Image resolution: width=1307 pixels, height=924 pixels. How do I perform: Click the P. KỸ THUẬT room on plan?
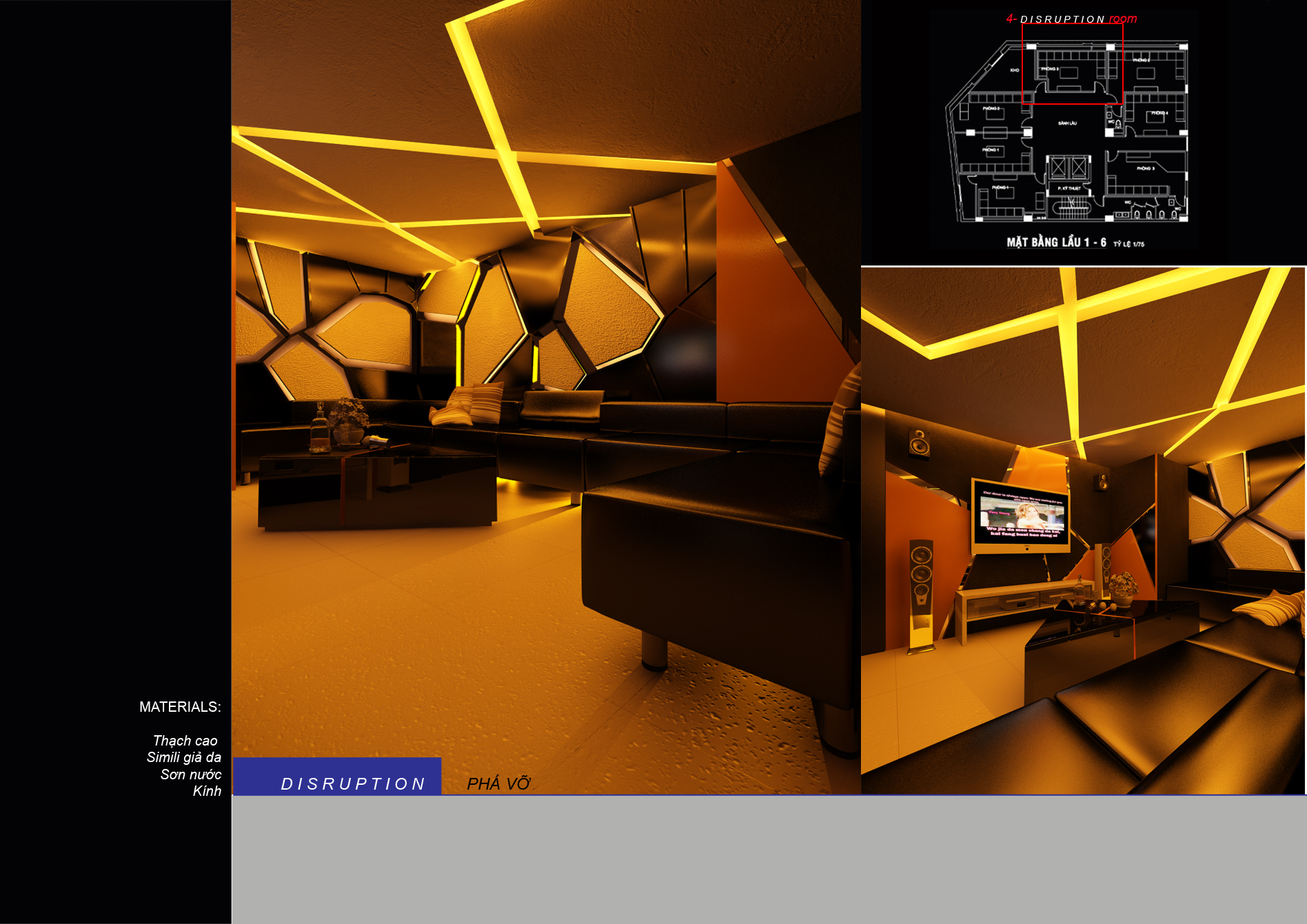coord(1068,188)
